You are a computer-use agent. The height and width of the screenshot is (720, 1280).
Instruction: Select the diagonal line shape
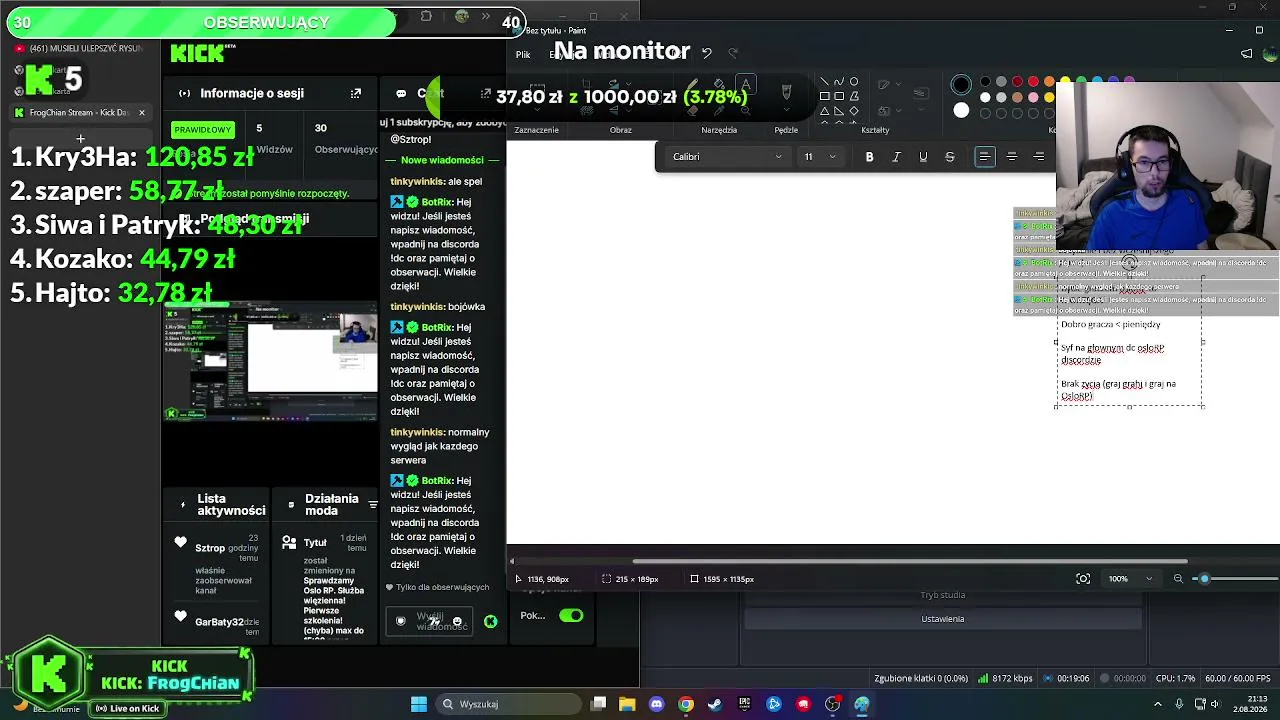tap(824, 82)
